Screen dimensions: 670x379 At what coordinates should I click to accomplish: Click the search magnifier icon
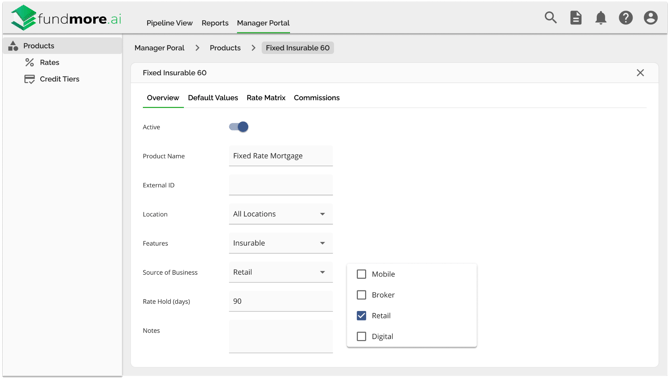(550, 18)
